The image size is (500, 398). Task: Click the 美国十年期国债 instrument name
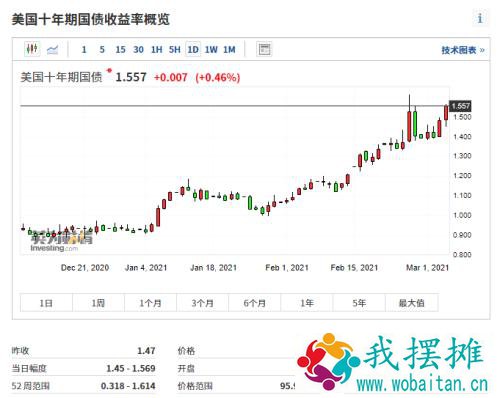[61, 77]
